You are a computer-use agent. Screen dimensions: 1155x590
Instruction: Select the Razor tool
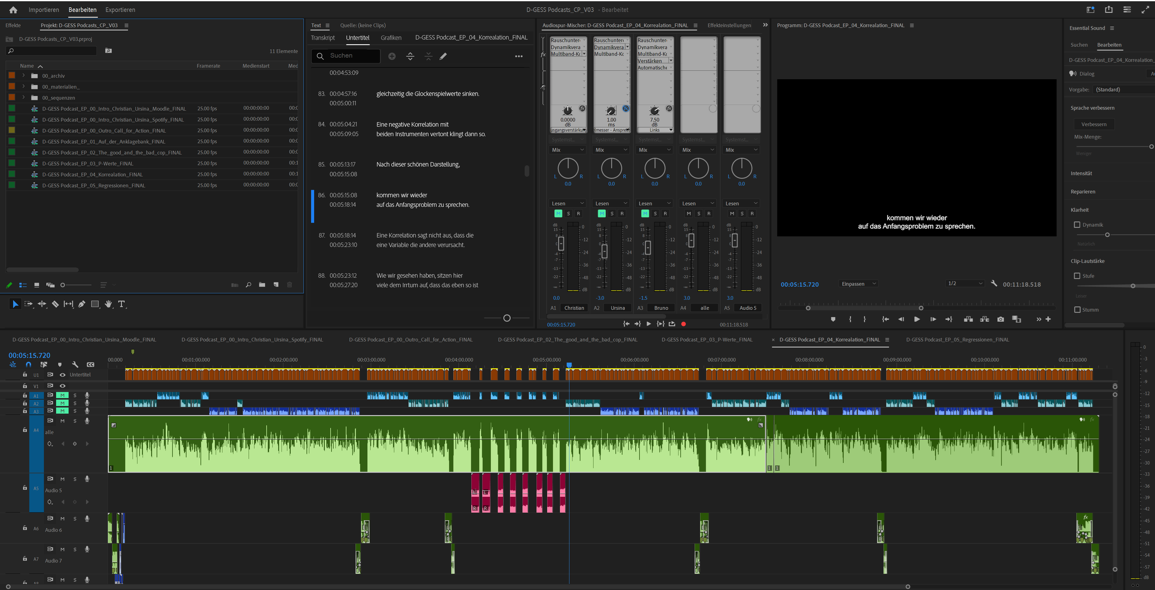55,303
